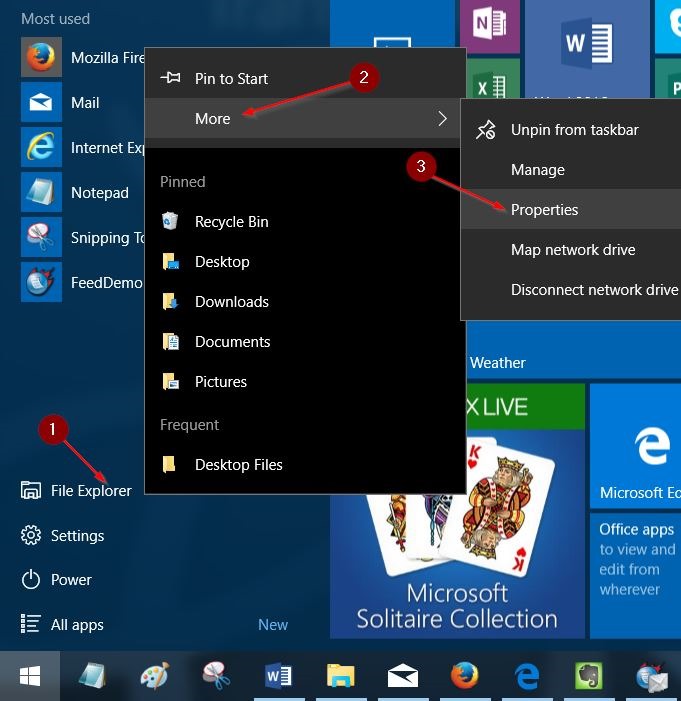Click the New label beside All apps
Image resolution: width=681 pixels, height=701 pixels.
(x=273, y=625)
